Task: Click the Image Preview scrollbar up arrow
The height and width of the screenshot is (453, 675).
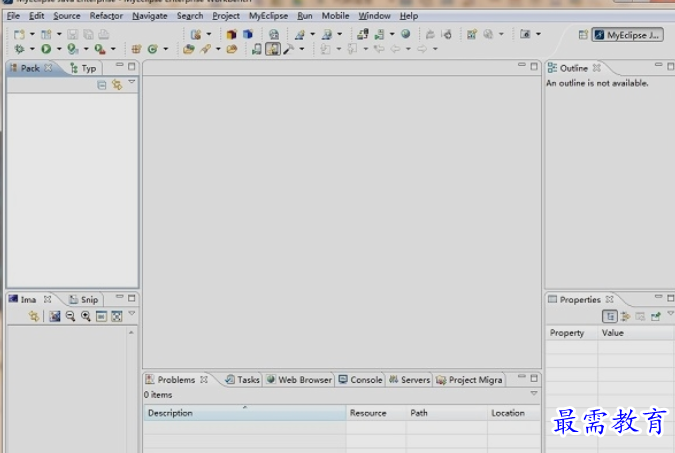Action: 131,332
